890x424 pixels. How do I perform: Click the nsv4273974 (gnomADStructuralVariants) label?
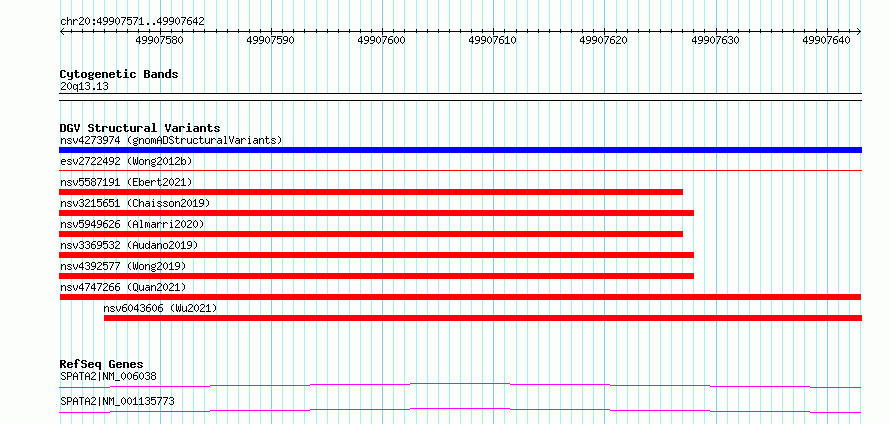(x=171, y=140)
